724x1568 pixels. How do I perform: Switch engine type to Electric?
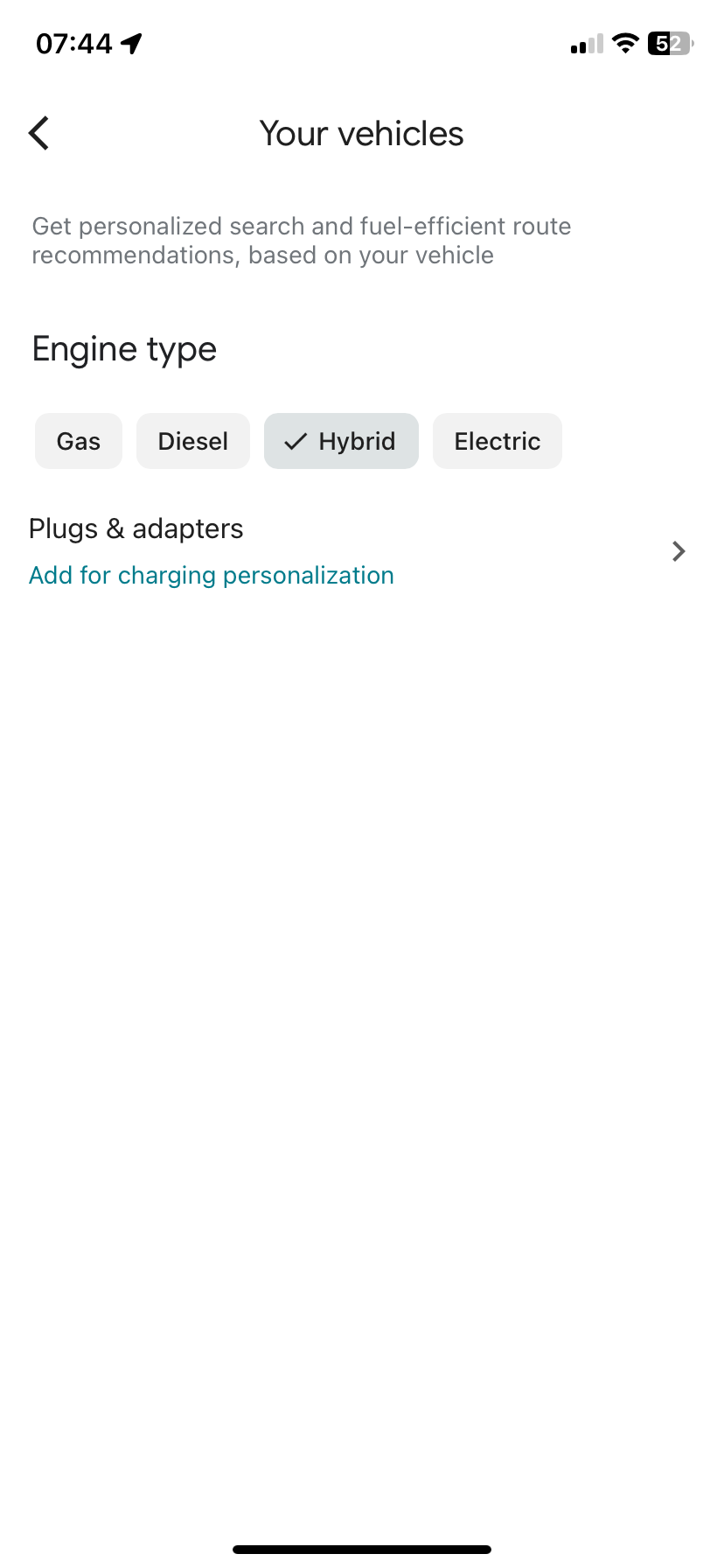pyautogui.click(x=497, y=442)
